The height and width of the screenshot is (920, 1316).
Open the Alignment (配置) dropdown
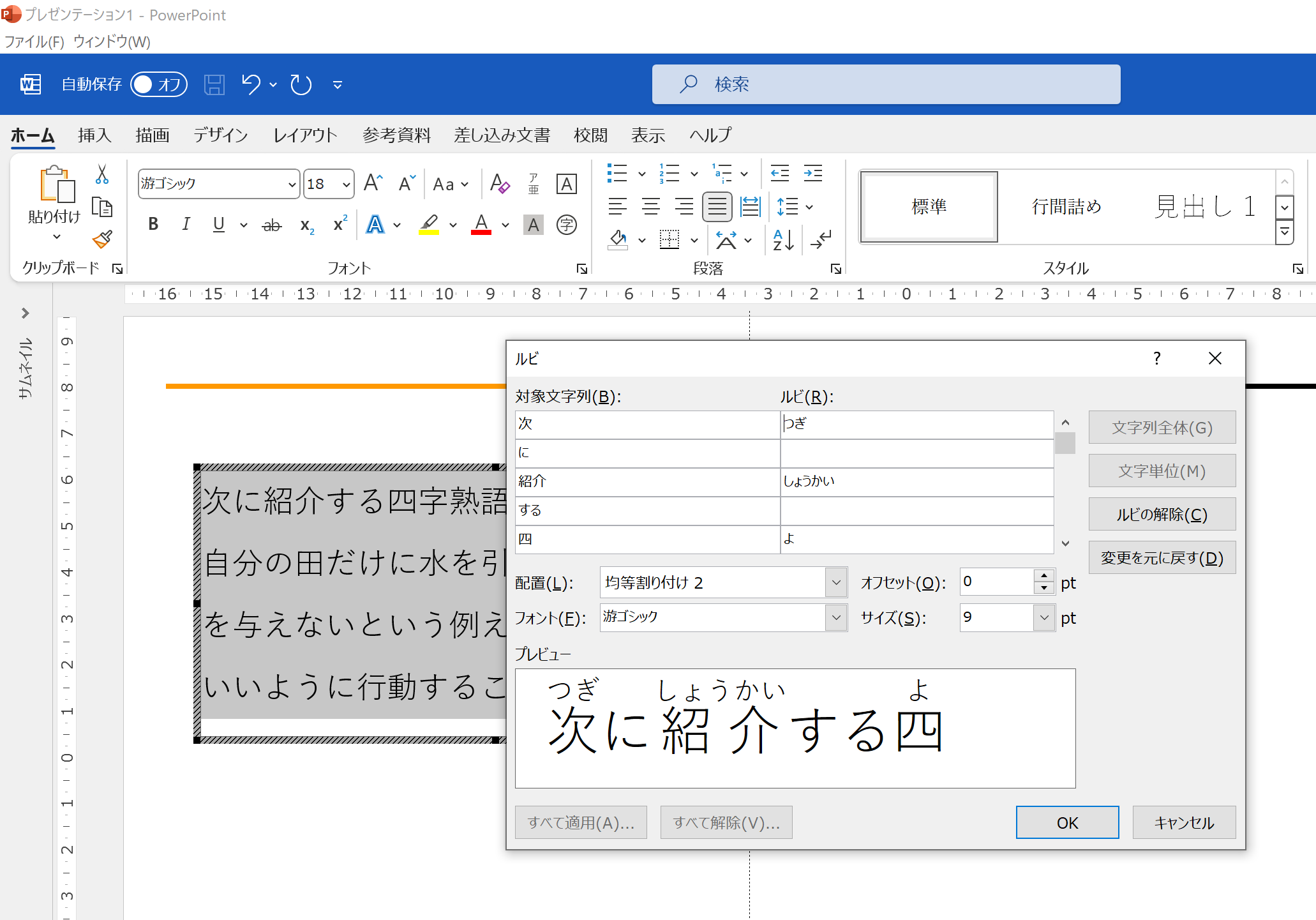click(x=835, y=582)
